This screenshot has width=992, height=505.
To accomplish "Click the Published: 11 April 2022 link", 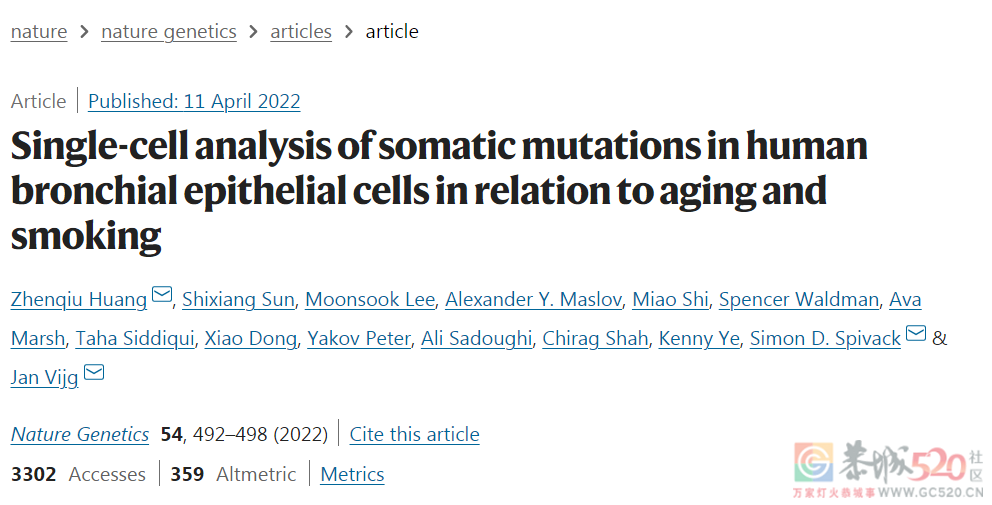I will tap(194, 101).
